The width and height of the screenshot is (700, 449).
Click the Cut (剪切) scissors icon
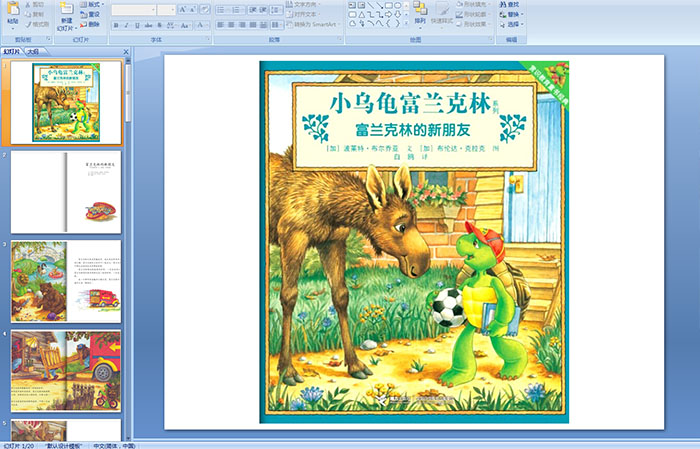(x=28, y=4)
